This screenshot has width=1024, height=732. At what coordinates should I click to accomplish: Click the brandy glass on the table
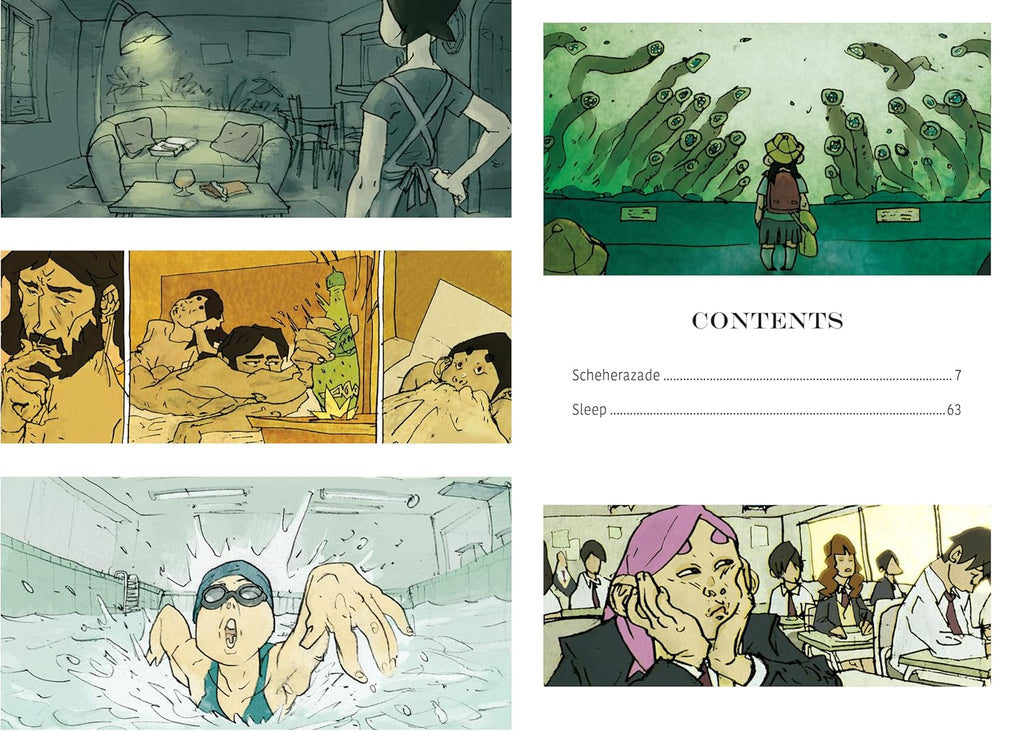[182, 183]
